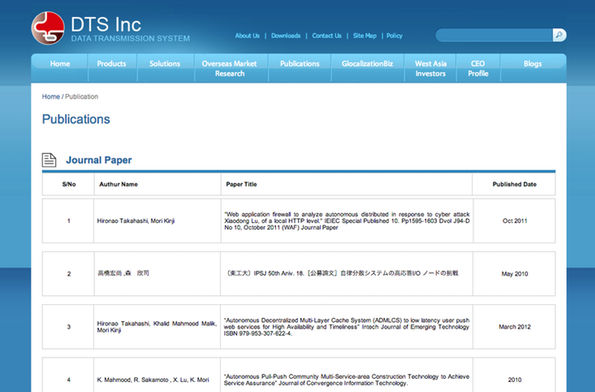This screenshot has height=392, width=595.
Task: Click the March 2012 date cell
Action: click(515, 327)
